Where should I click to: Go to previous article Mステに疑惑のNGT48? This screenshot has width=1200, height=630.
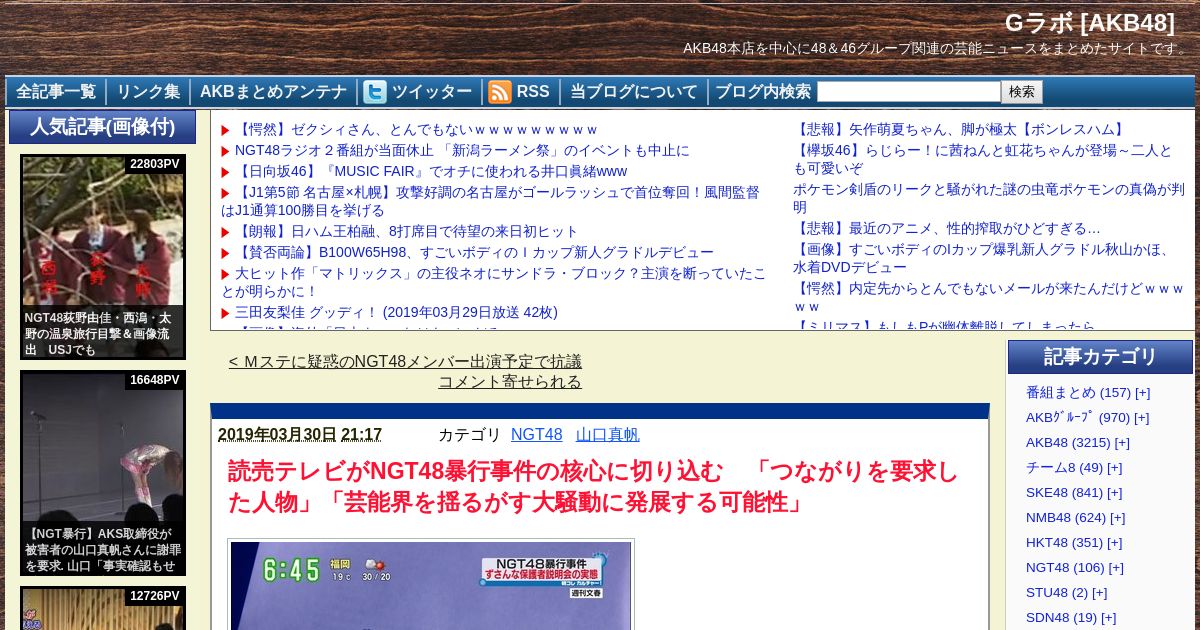405,372
